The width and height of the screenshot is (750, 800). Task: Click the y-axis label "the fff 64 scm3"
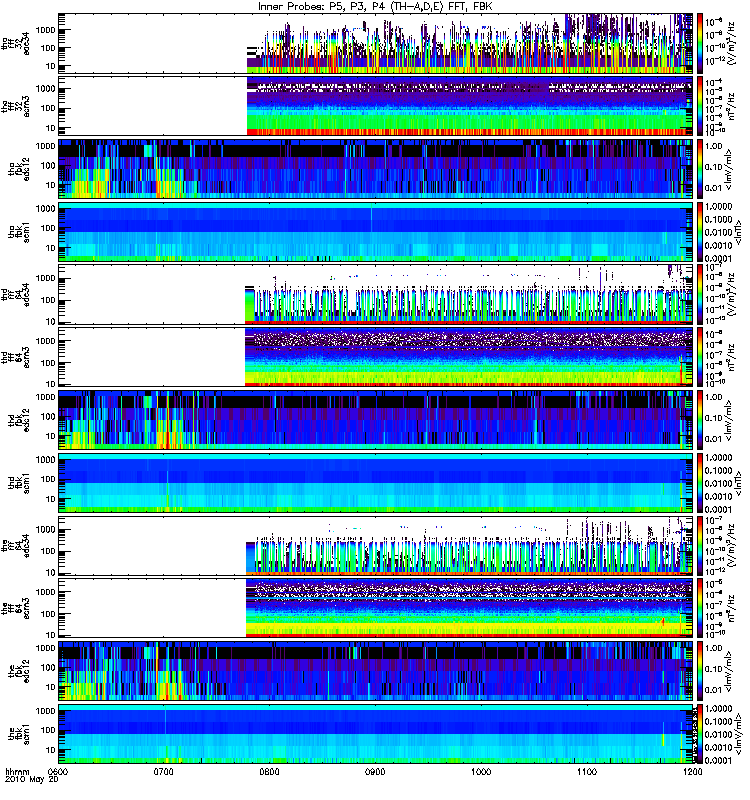point(15,608)
